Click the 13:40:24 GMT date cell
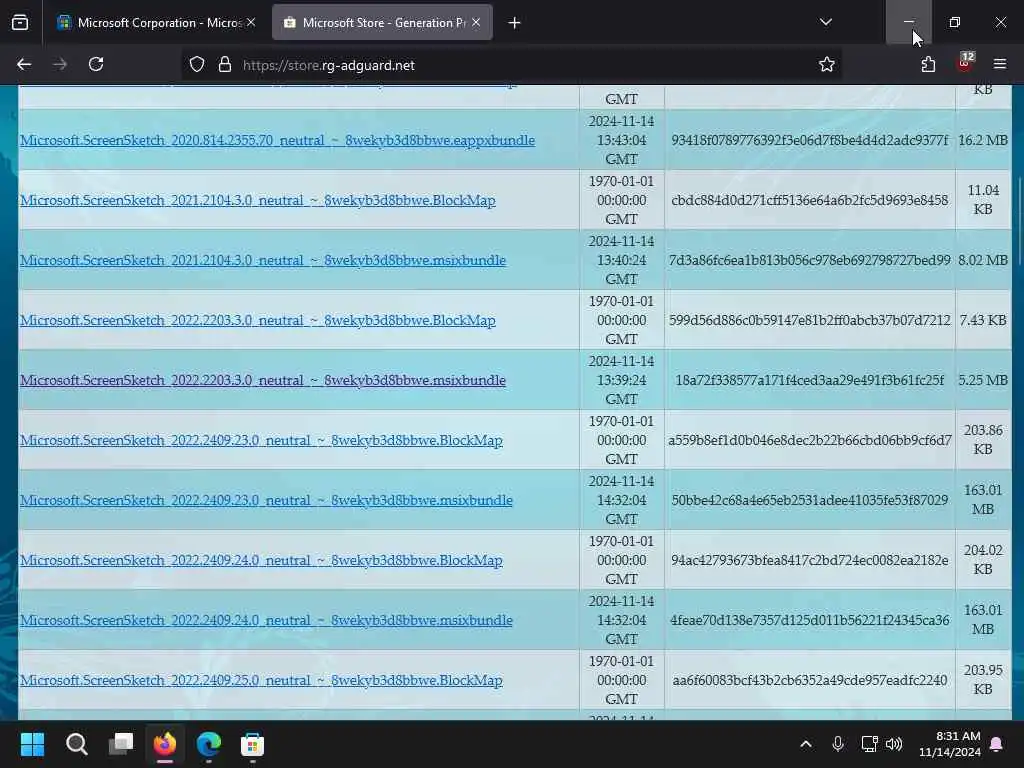The width and height of the screenshot is (1024, 768). click(x=621, y=261)
